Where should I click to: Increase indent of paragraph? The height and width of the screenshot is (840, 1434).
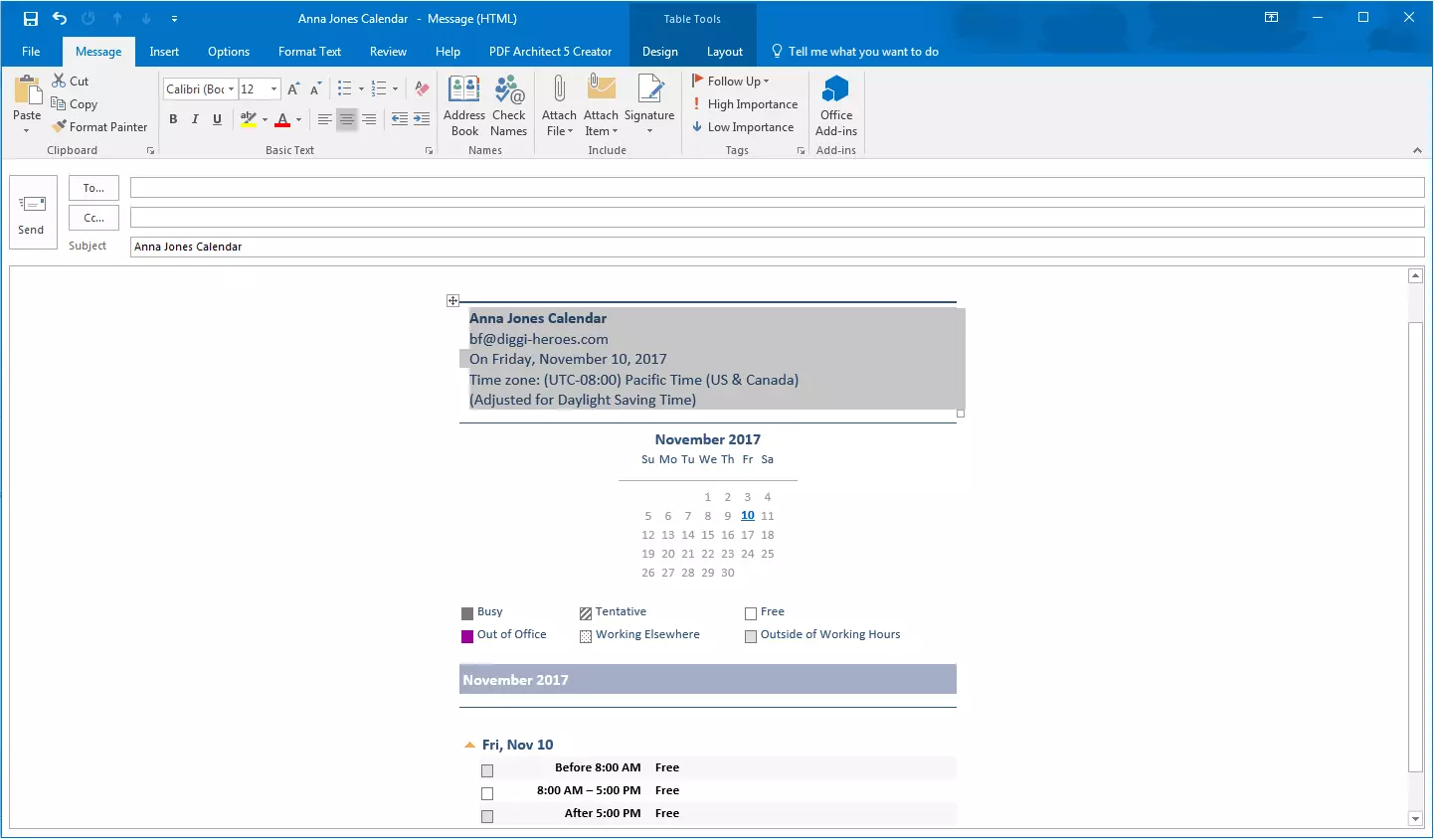422,119
